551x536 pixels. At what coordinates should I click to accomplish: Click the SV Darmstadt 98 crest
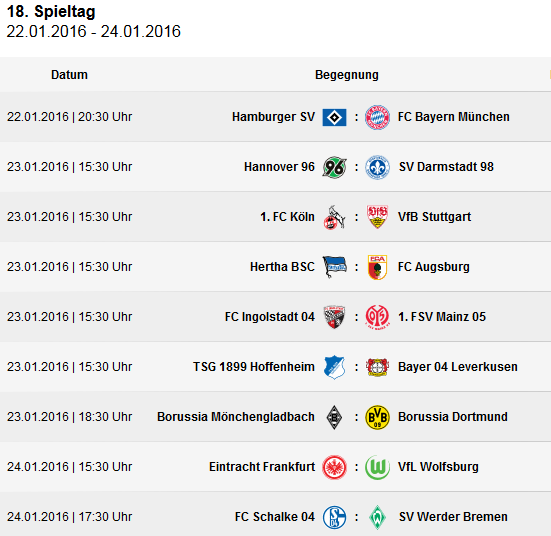pos(377,167)
